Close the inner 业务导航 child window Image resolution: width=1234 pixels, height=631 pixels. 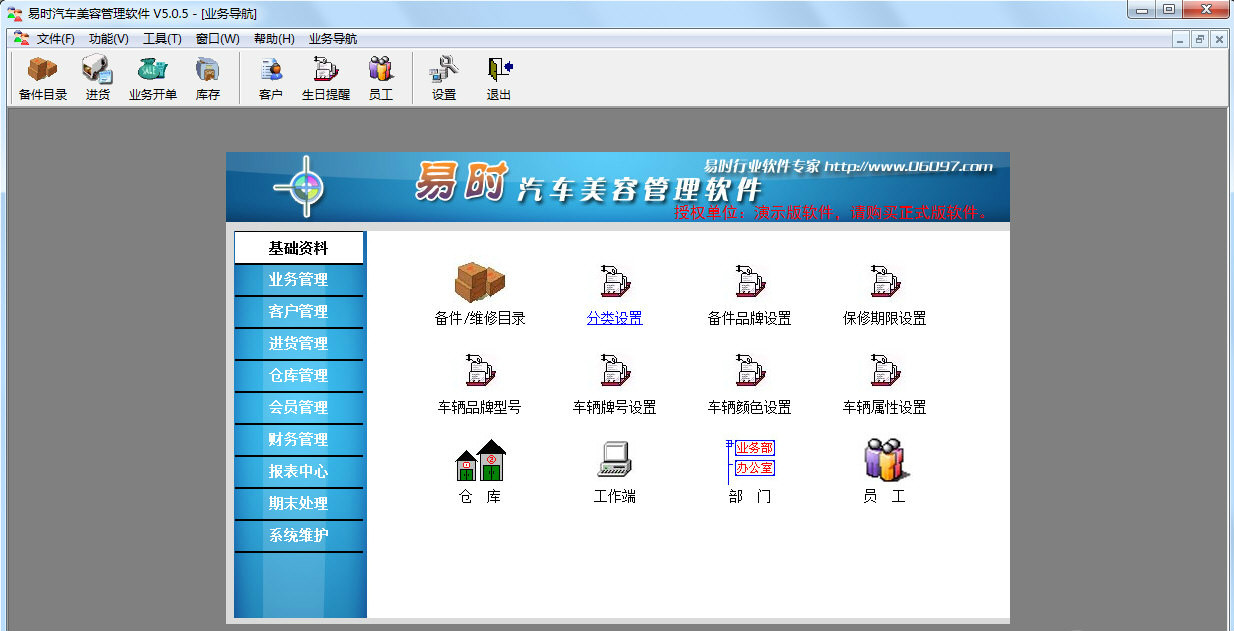click(1219, 39)
